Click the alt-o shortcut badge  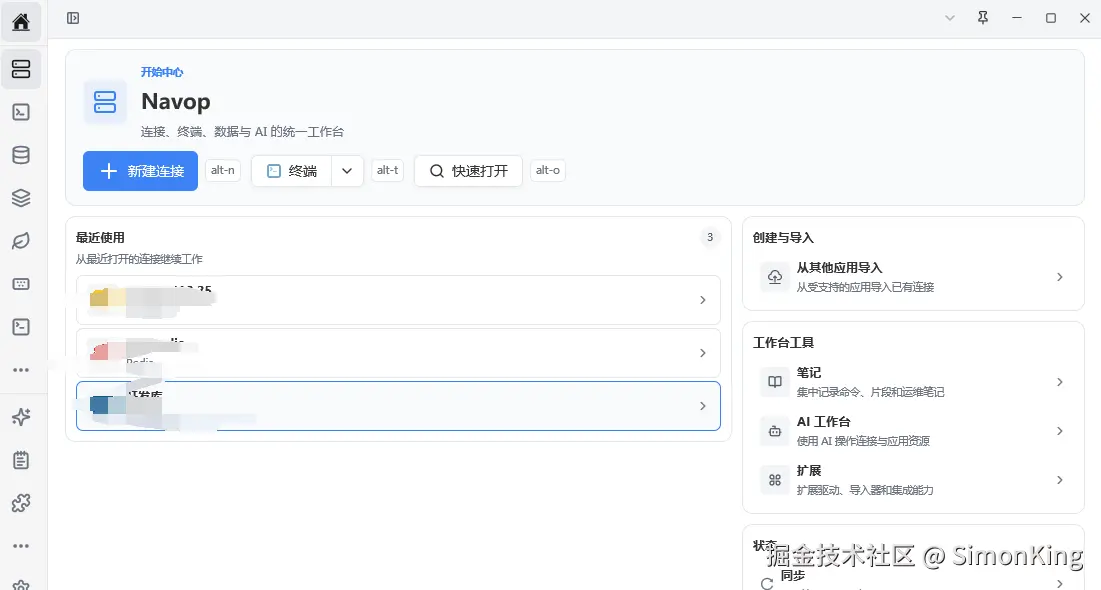[548, 170]
